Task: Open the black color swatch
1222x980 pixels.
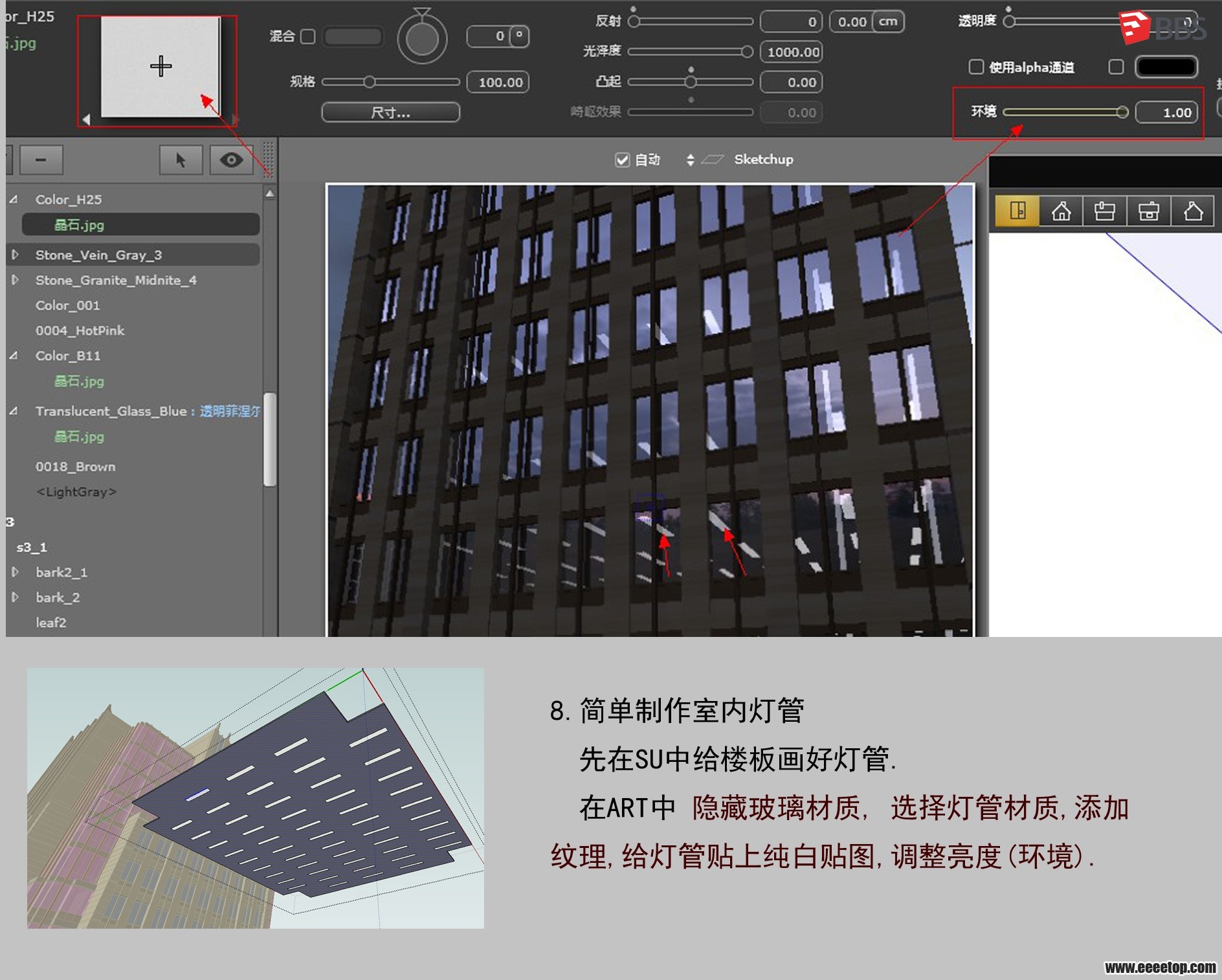Action: tap(1166, 67)
